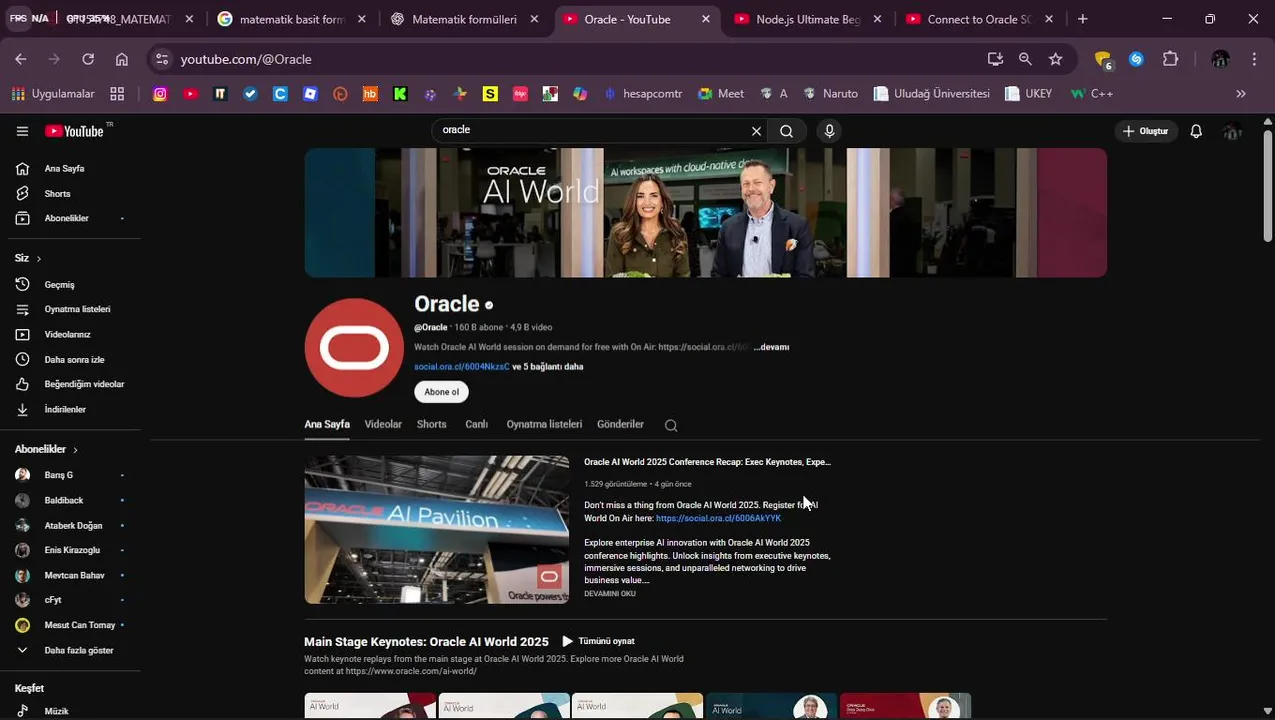Open the yellow shield extension with badge
Viewport: 1275px width, 720px height.
point(1103,60)
